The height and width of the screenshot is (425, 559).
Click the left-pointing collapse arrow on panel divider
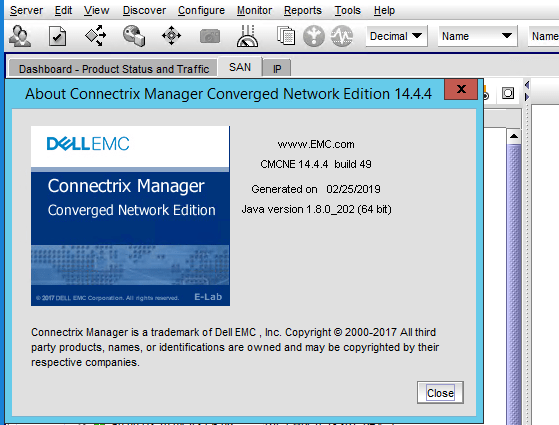pyautogui.click(x=527, y=85)
